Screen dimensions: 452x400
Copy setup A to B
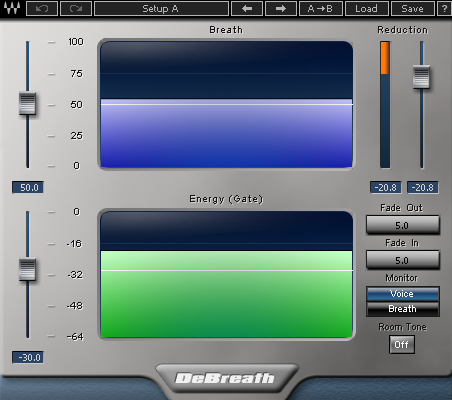click(321, 8)
